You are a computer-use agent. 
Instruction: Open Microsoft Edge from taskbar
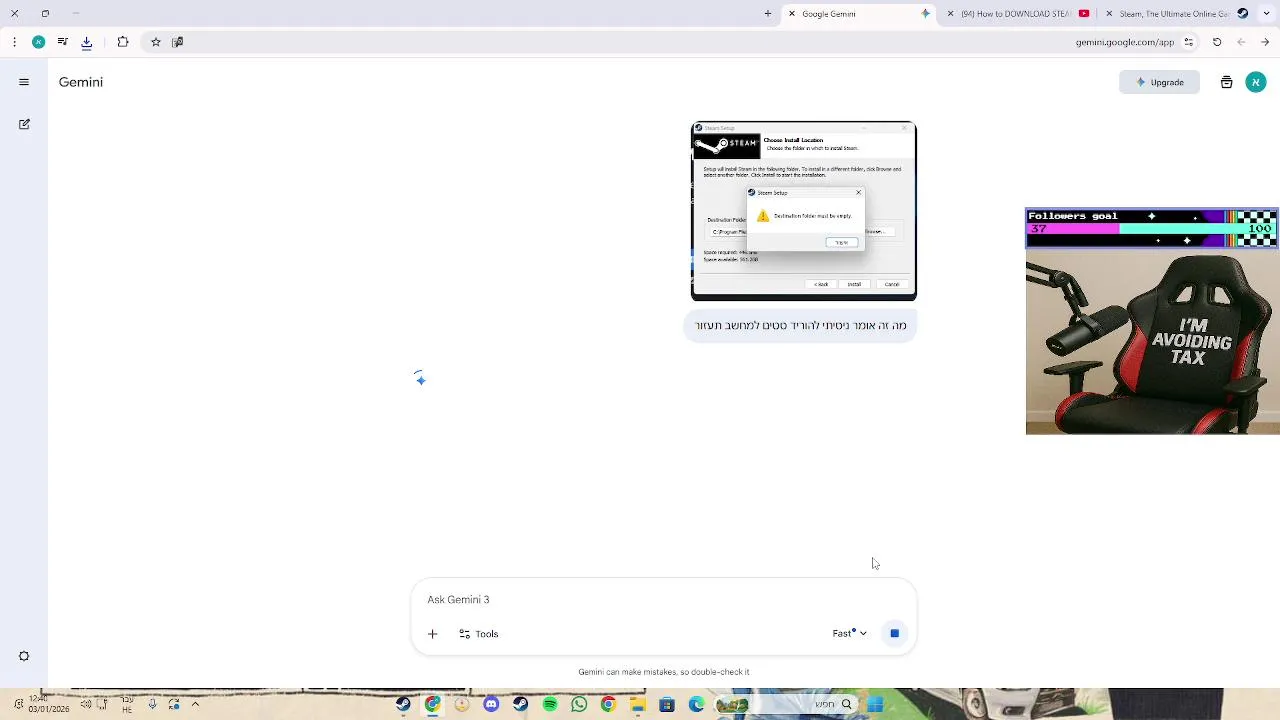coord(696,705)
